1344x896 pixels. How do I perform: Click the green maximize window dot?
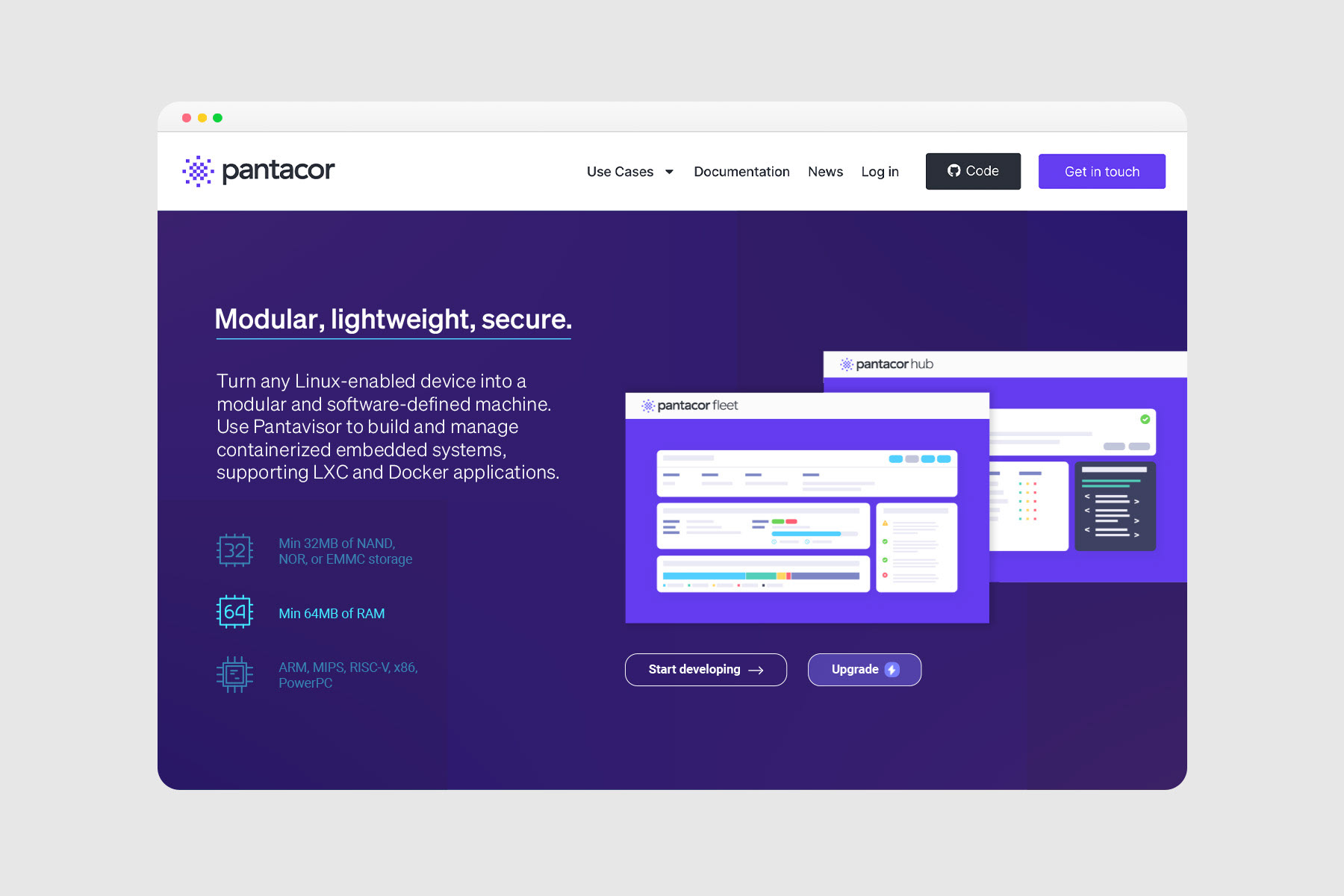pos(217,118)
